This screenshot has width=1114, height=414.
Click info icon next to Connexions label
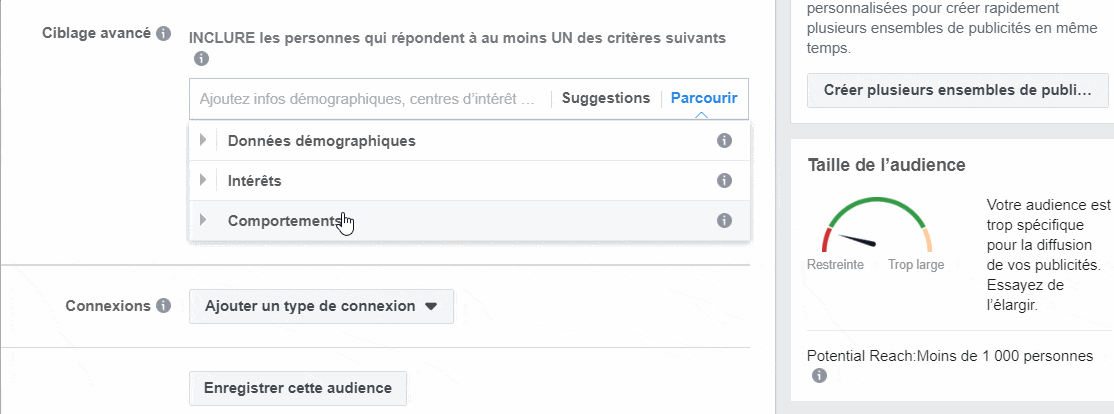[x=164, y=306]
